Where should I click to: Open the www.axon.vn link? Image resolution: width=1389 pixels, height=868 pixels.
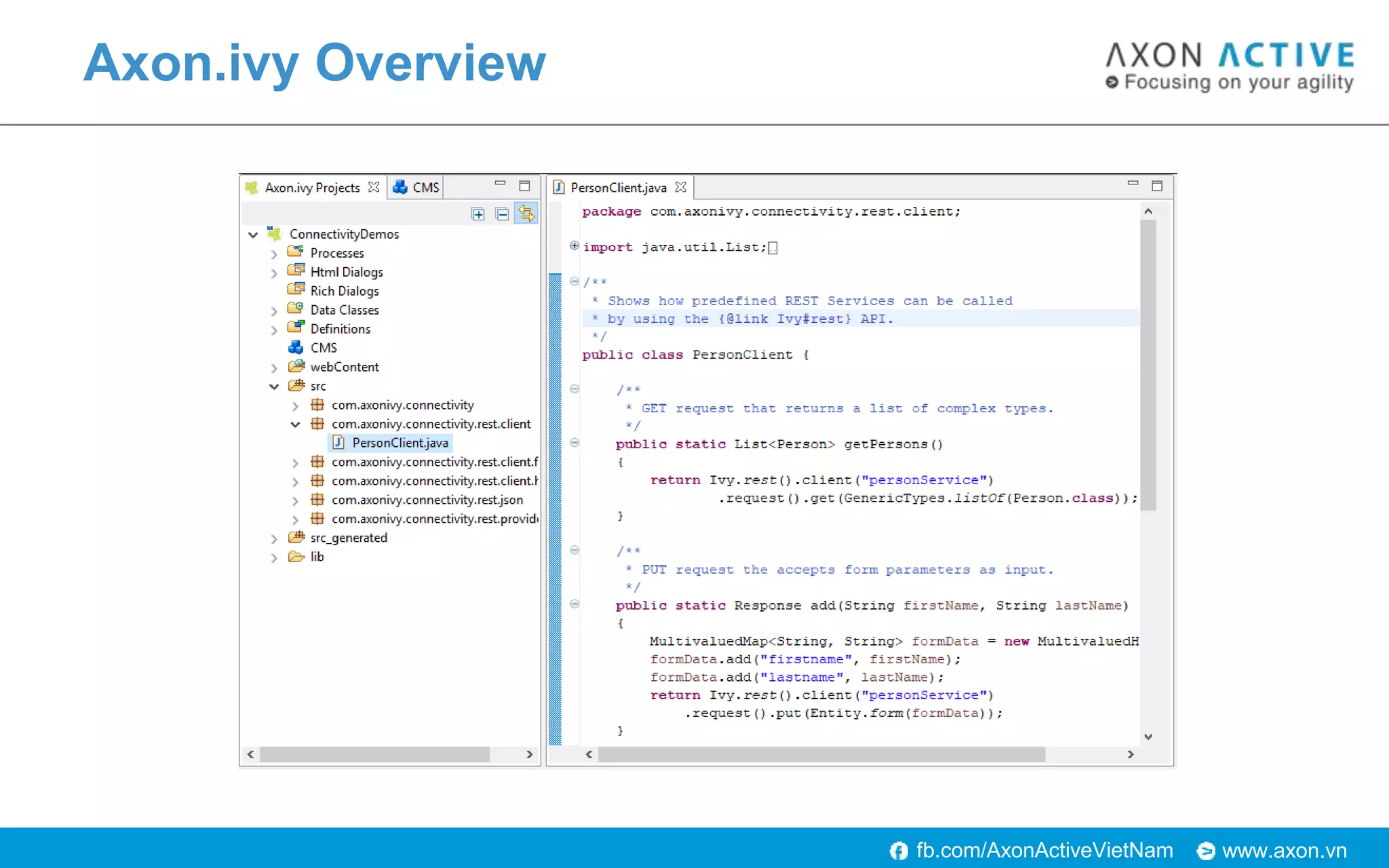coord(1283,850)
